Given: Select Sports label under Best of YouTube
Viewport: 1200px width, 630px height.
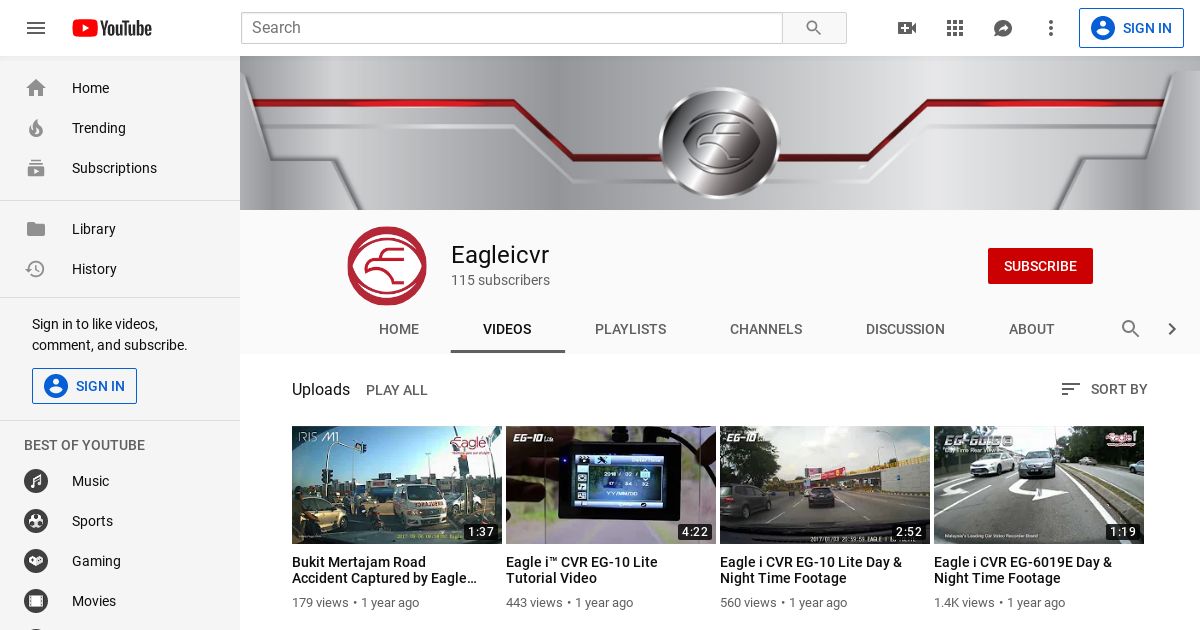Looking at the screenshot, I should pos(92,521).
